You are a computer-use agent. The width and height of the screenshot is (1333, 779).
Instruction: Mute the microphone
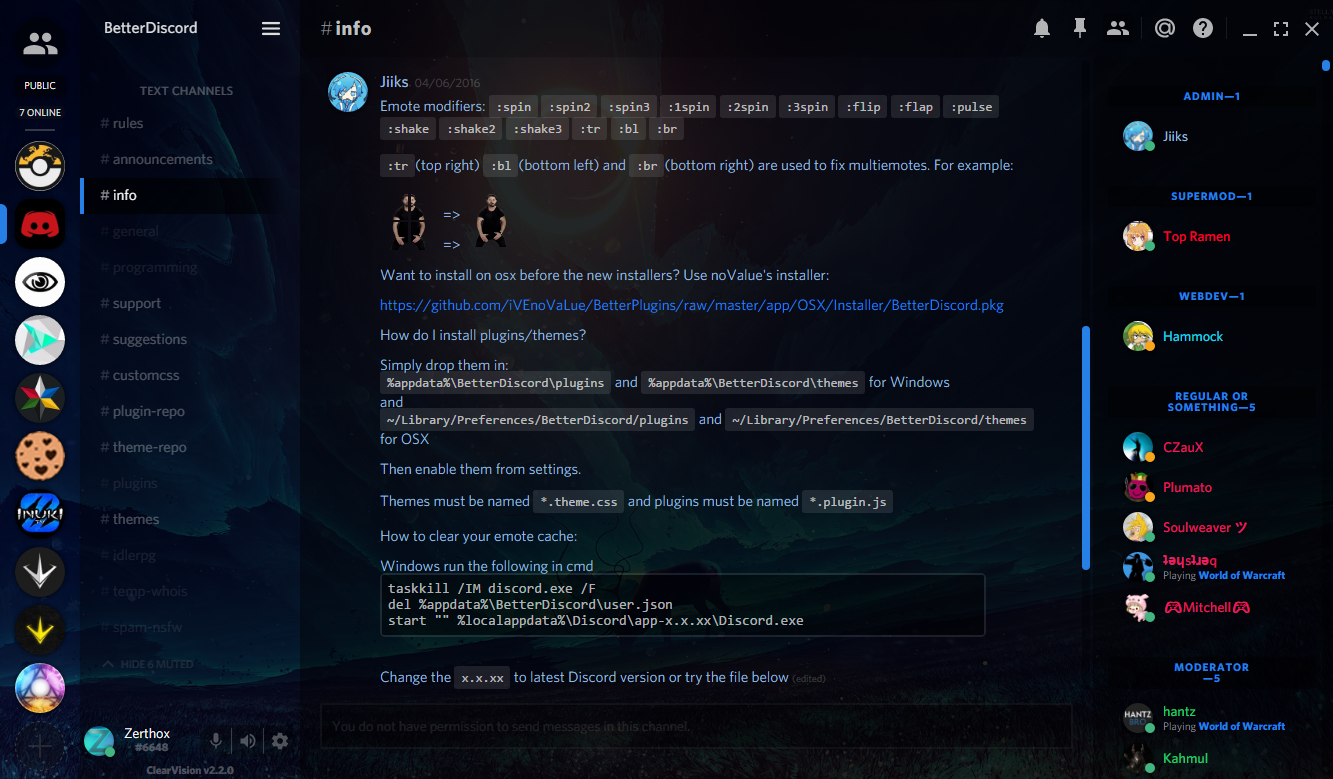pos(215,741)
